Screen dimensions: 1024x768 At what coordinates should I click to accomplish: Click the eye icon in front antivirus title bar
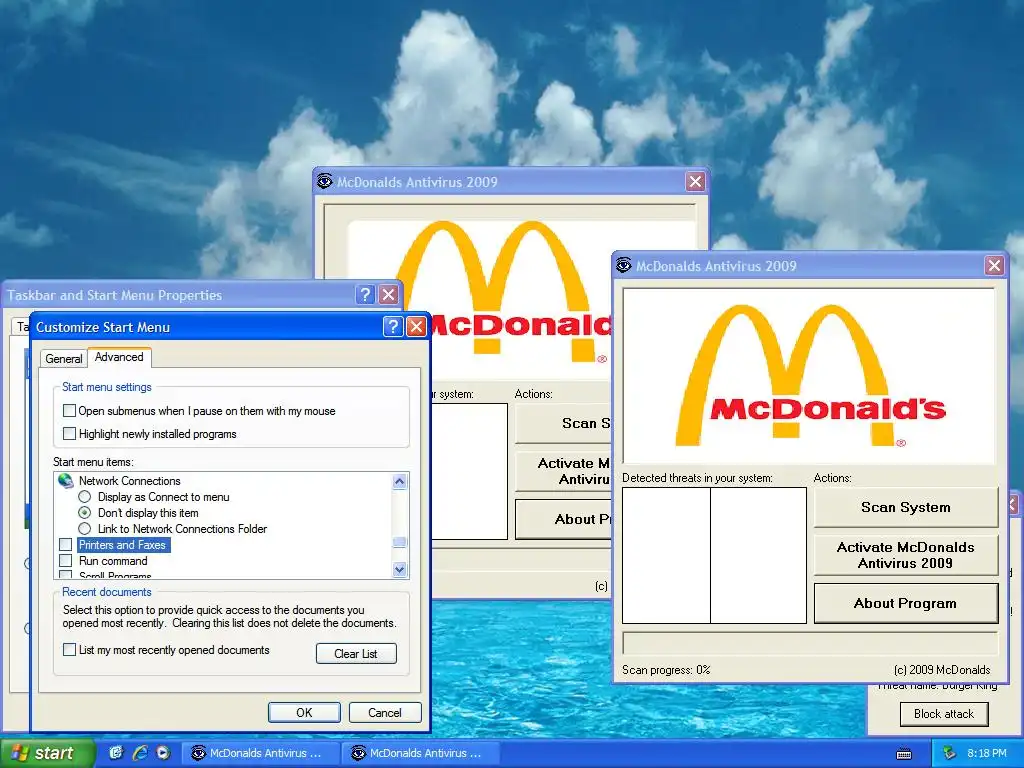(x=624, y=265)
